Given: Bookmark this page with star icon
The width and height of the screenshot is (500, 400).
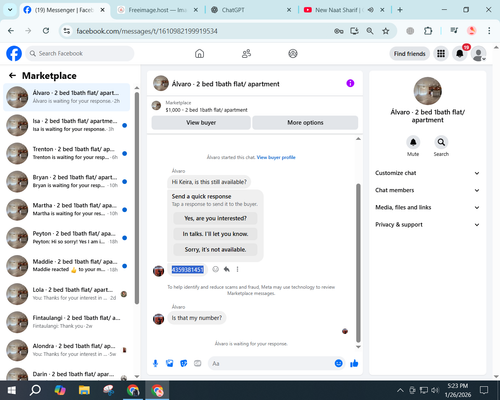Looking at the screenshot, I should coord(386,31).
